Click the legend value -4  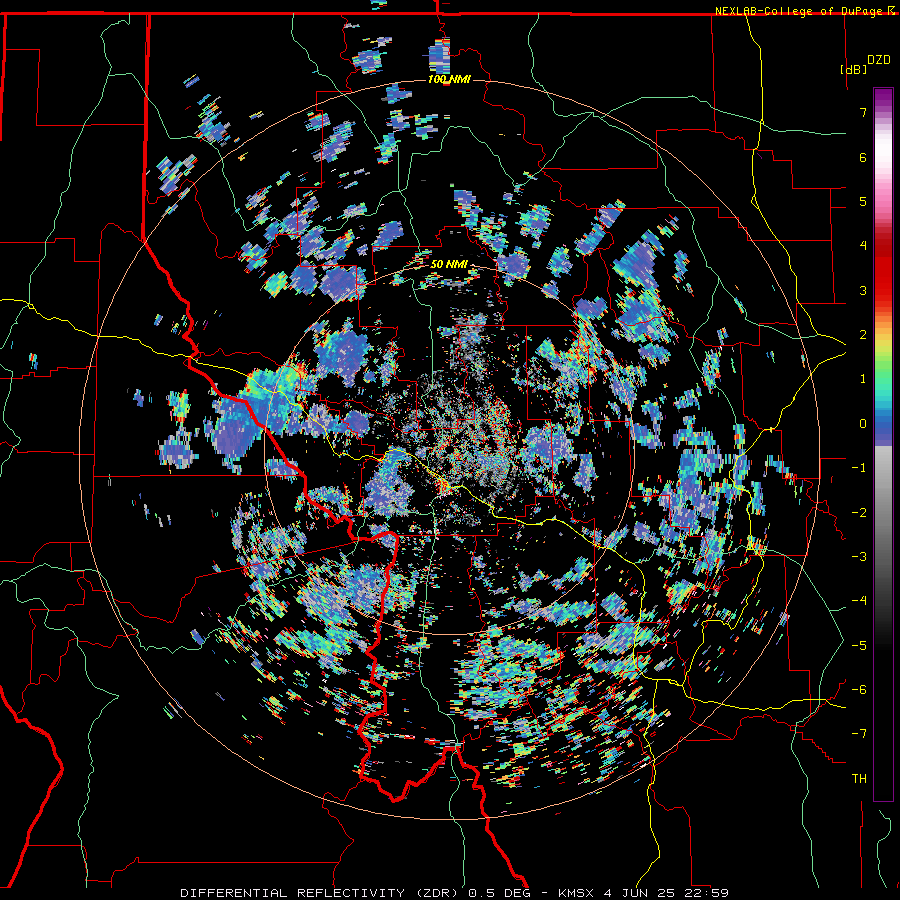pos(859,601)
